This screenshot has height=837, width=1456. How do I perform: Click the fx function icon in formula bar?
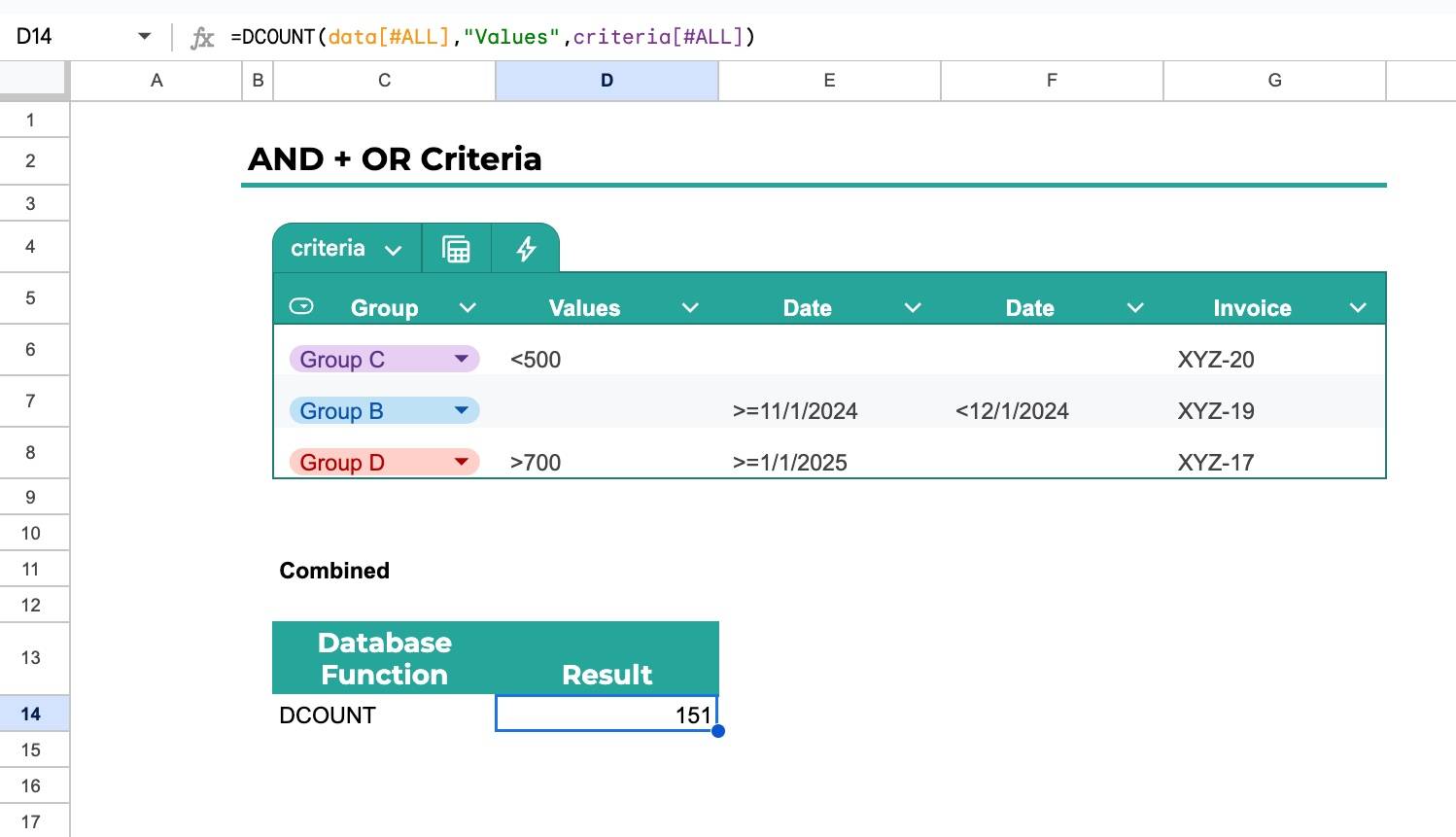(x=202, y=37)
